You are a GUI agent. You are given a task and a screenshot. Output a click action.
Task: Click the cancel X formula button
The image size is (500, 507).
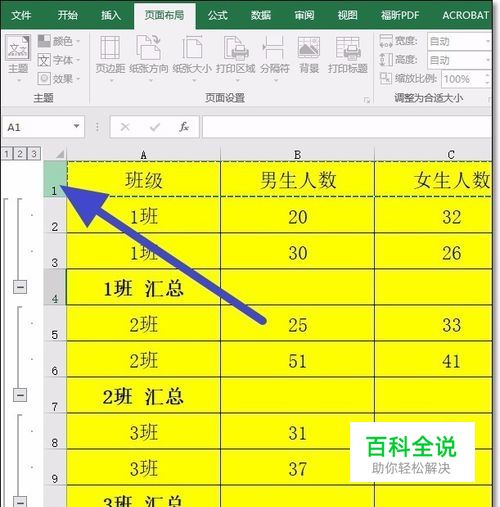(125, 127)
